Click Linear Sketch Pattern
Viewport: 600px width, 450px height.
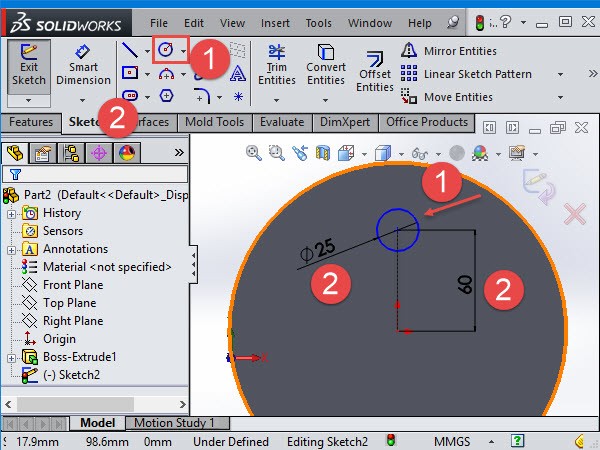tap(466, 74)
